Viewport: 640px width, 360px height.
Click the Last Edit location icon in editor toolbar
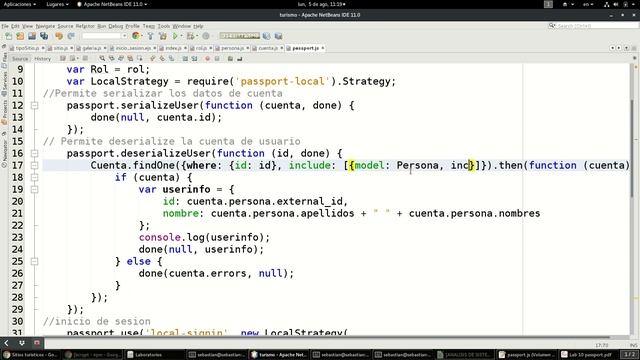62,59
